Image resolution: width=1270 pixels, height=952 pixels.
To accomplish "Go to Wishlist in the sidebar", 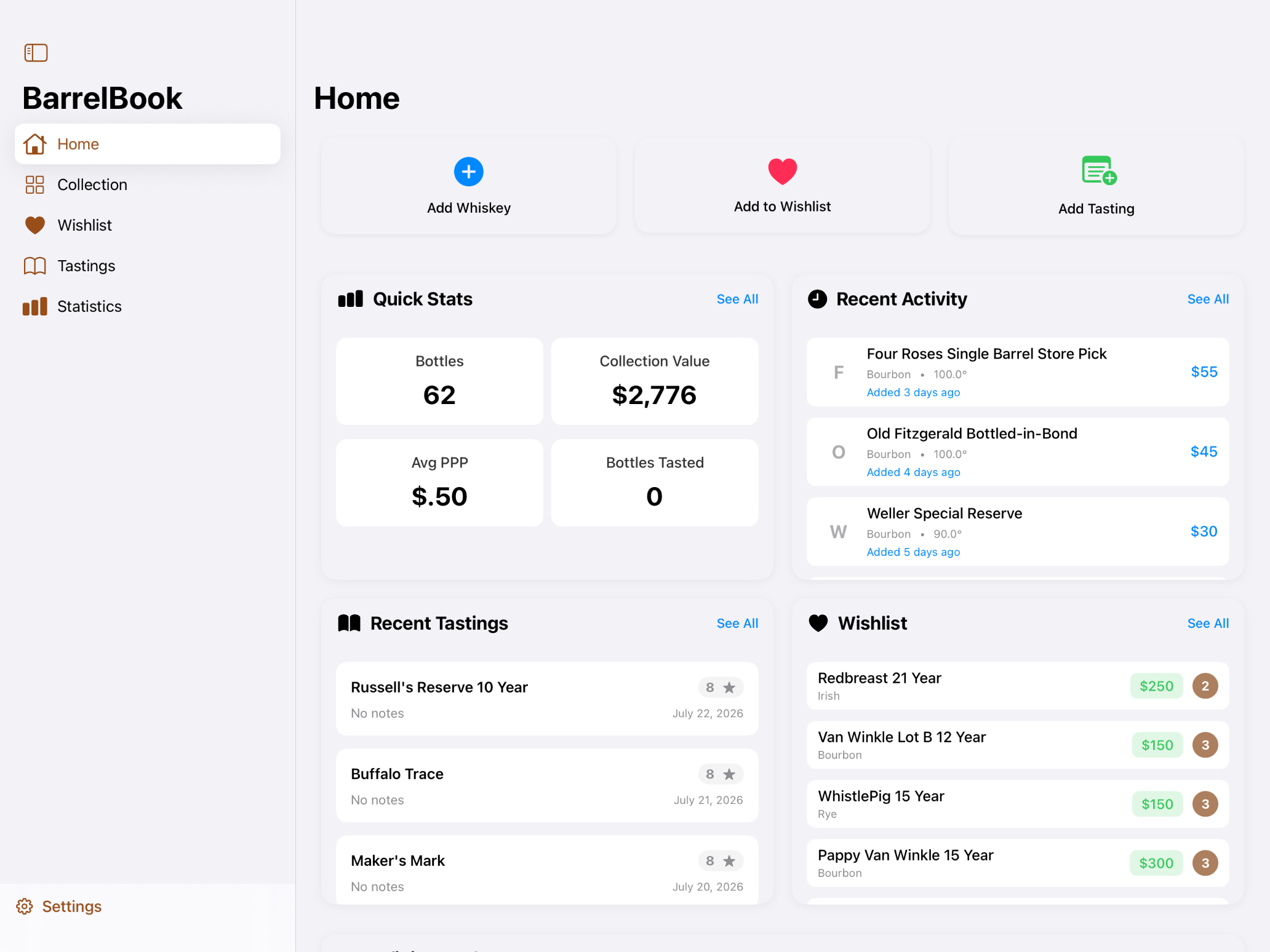I will tap(148, 225).
